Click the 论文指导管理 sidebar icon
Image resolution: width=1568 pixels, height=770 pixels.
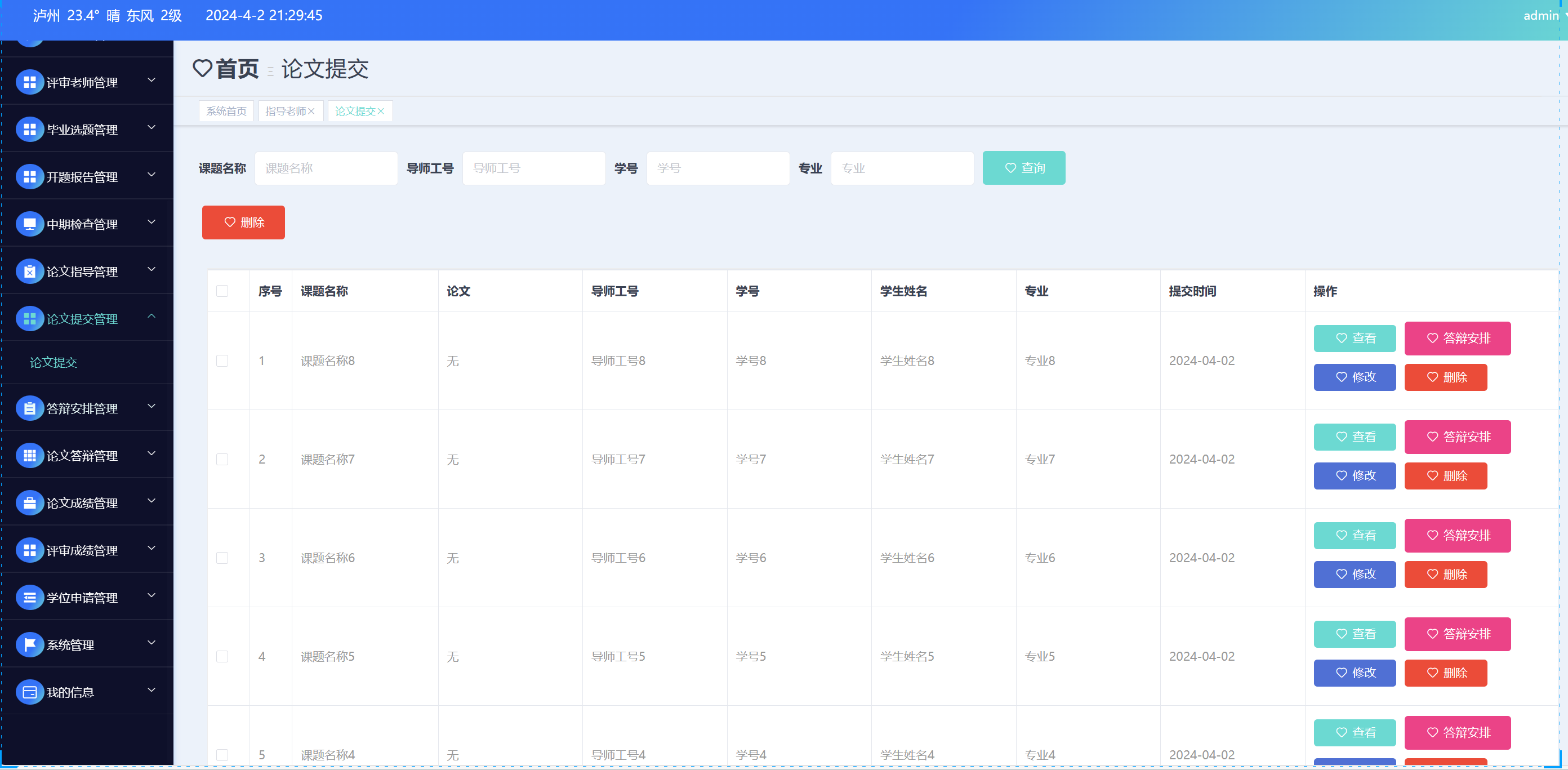click(x=29, y=271)
